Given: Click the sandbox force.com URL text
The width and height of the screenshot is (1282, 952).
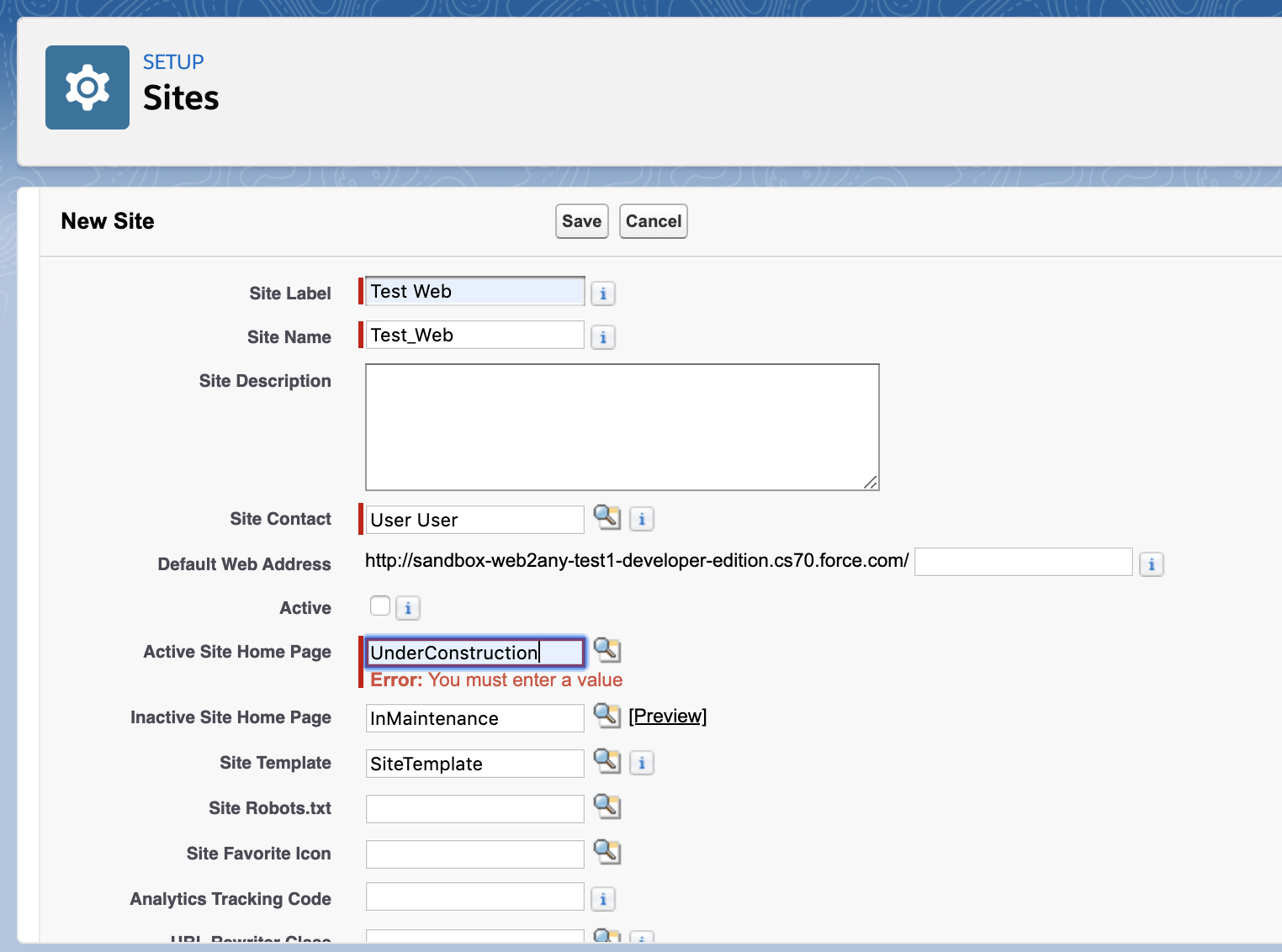Looking at the screenshot, I should [637, 561].
